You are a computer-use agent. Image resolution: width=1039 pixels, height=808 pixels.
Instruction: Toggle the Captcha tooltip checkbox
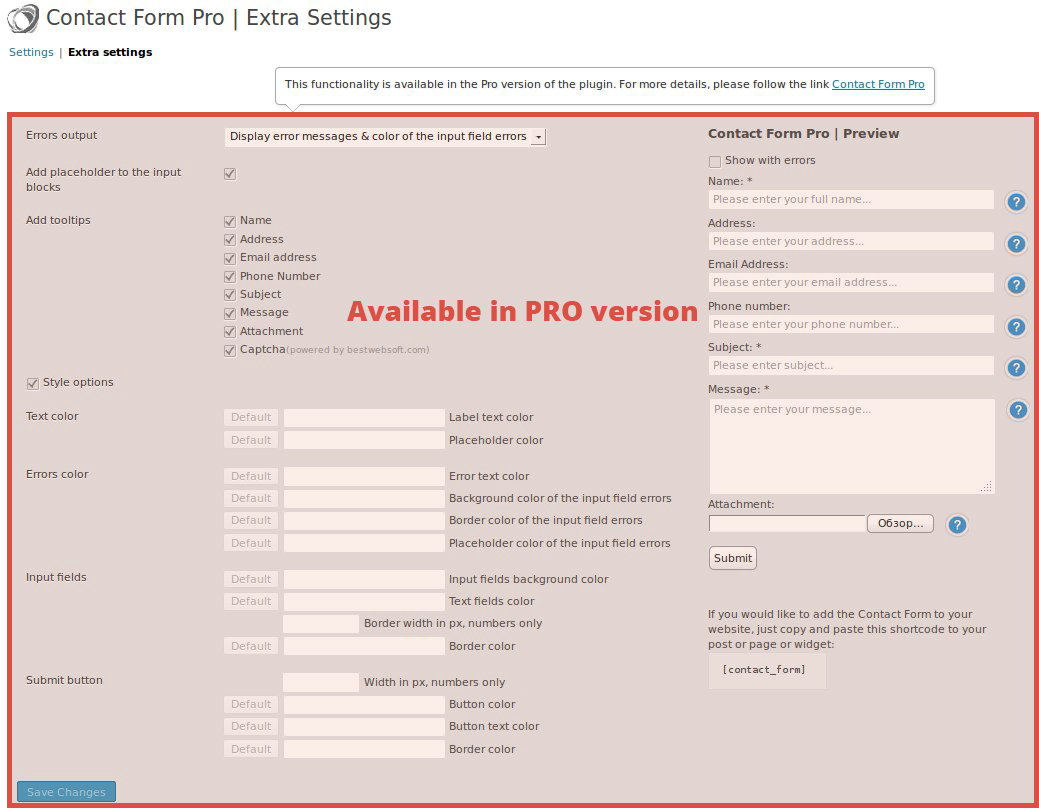click(230, 351)
